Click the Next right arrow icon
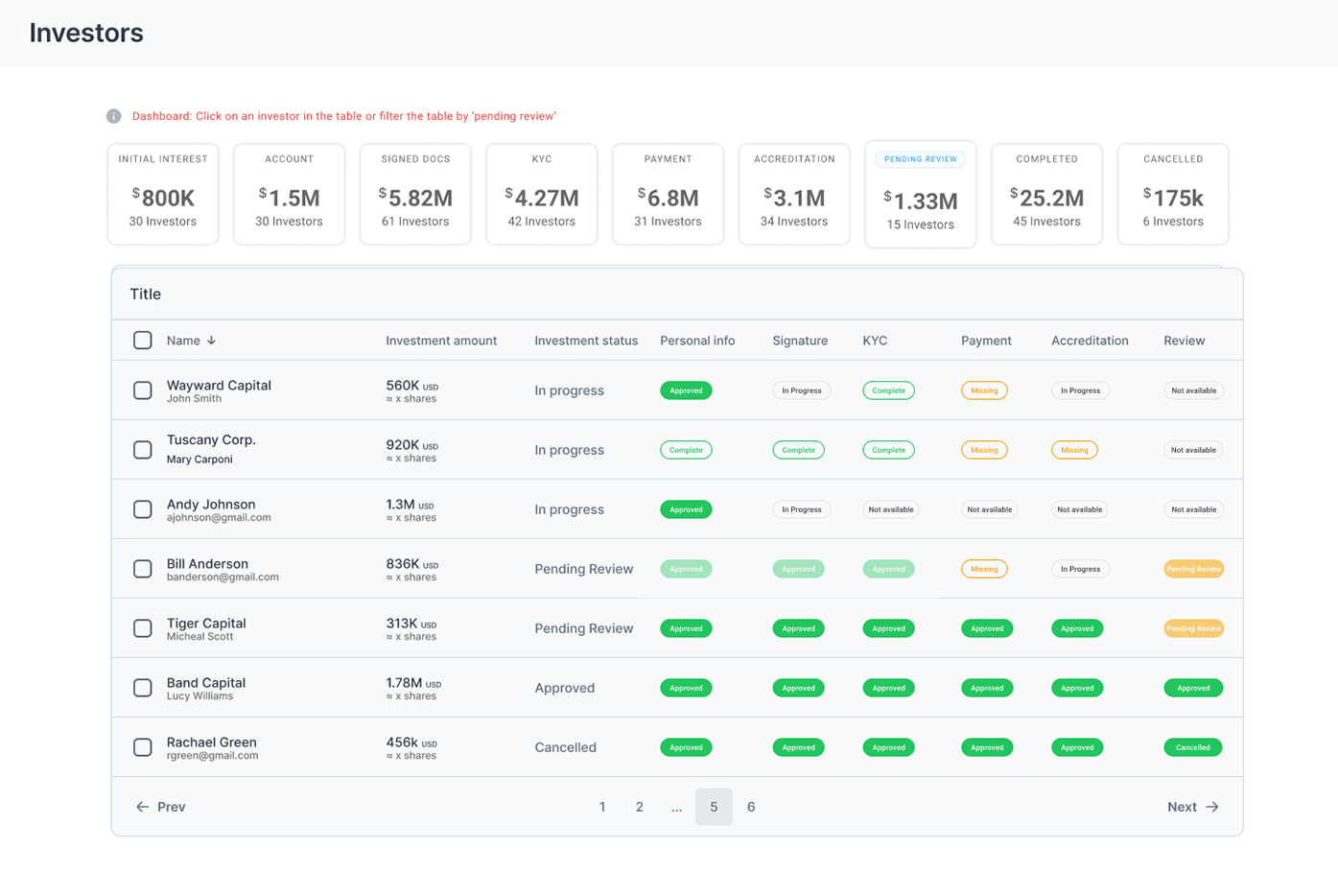The height and width of the screenshot is (896, 1338). (x=1212, y=807)
